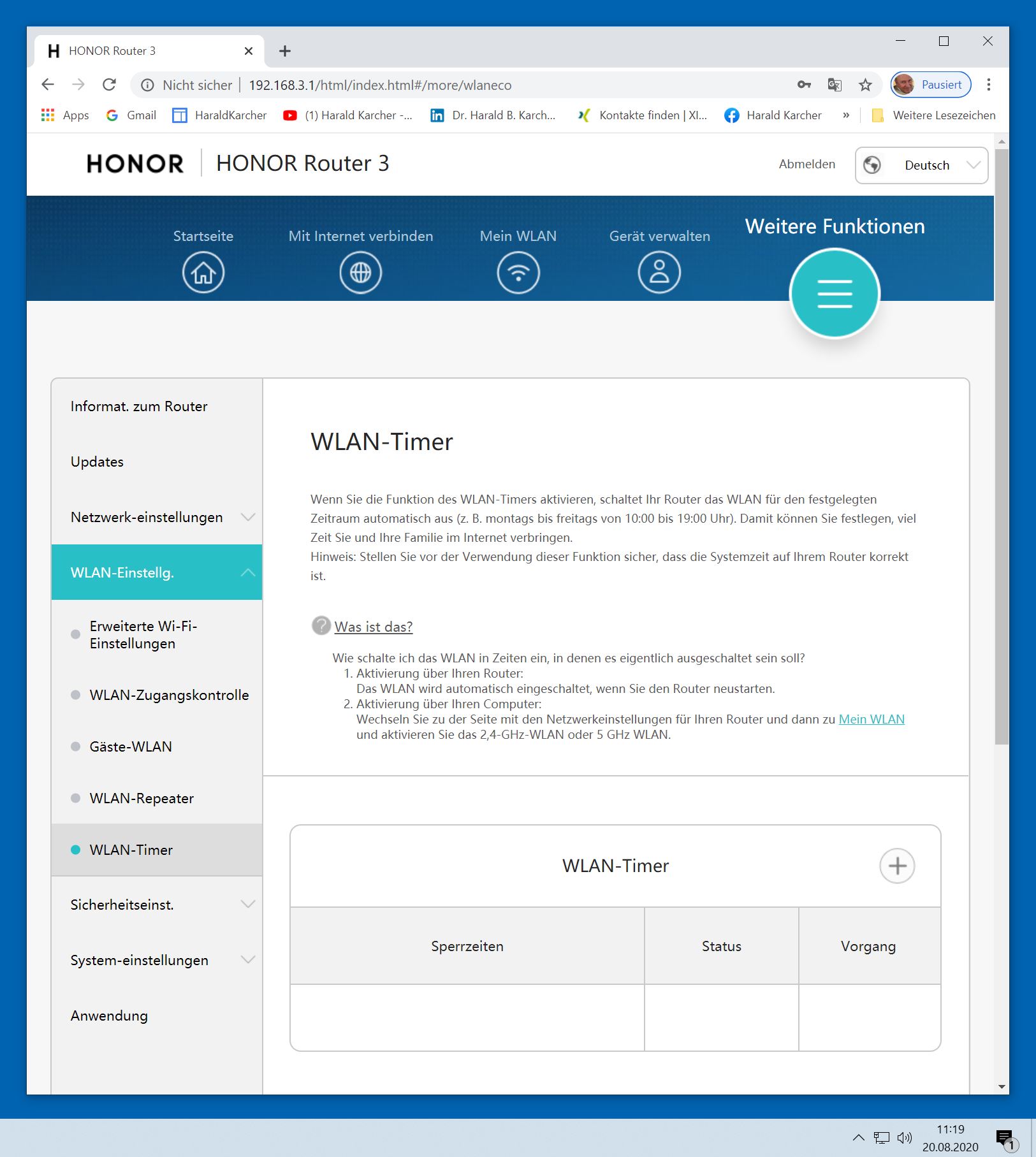
Task: Click the Nicht sicher site info icon
Action: coord(147,85)
